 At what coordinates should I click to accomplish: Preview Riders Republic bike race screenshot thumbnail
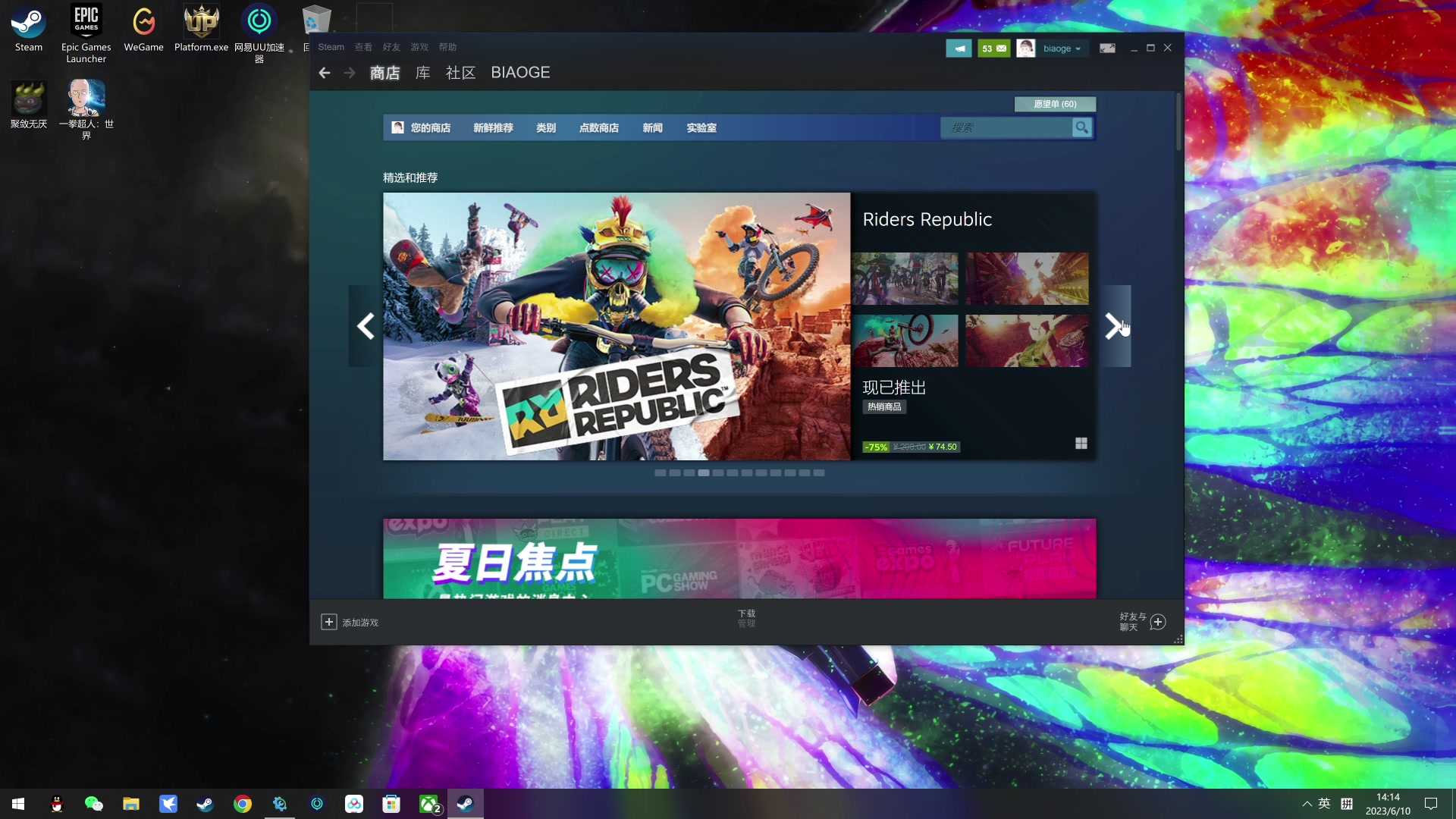(905, 278)
